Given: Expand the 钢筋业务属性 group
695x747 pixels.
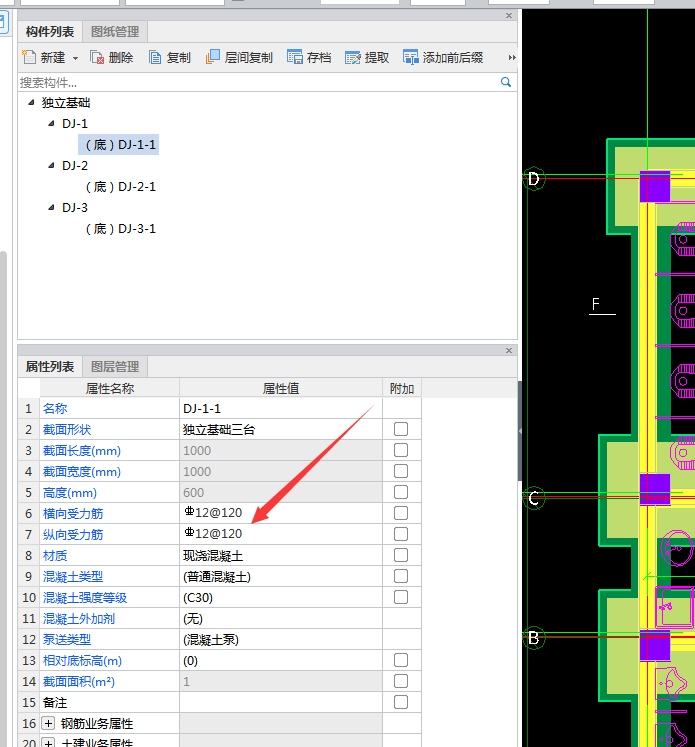Looking at the screenshot, I should coord(48,723).
